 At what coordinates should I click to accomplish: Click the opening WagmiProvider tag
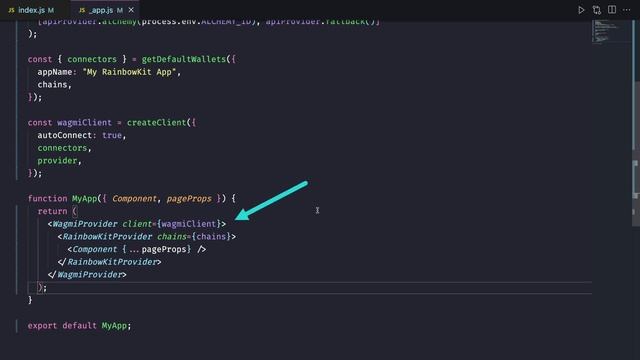(137, 224)
